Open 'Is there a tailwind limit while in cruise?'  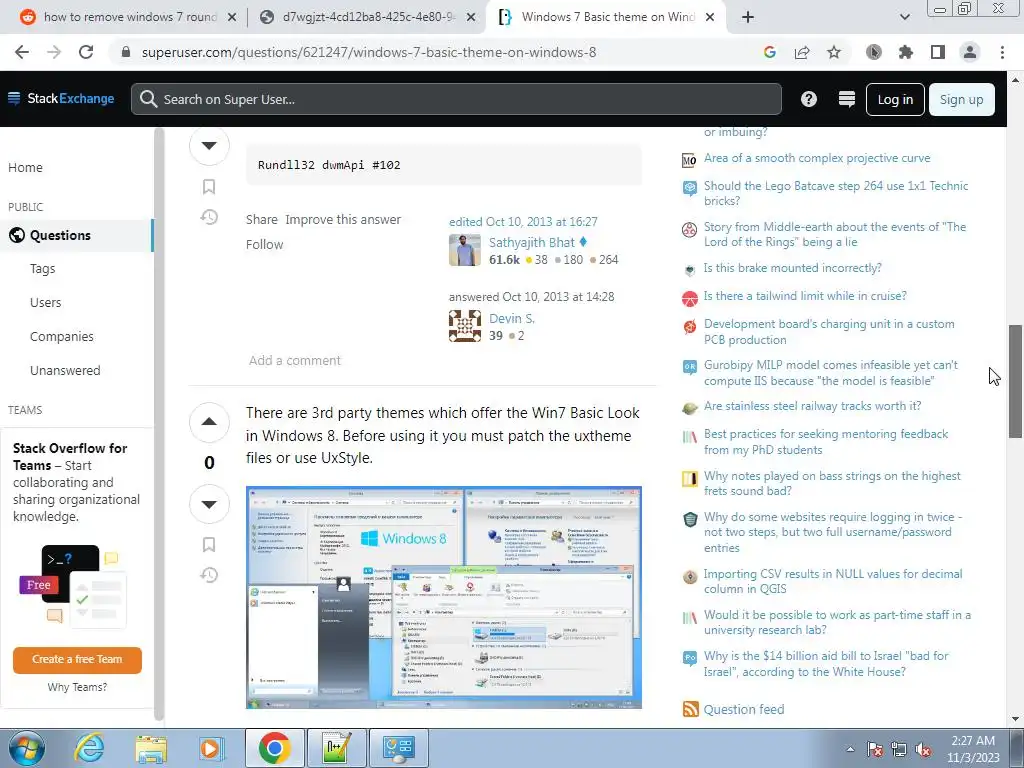pos(805,296)
